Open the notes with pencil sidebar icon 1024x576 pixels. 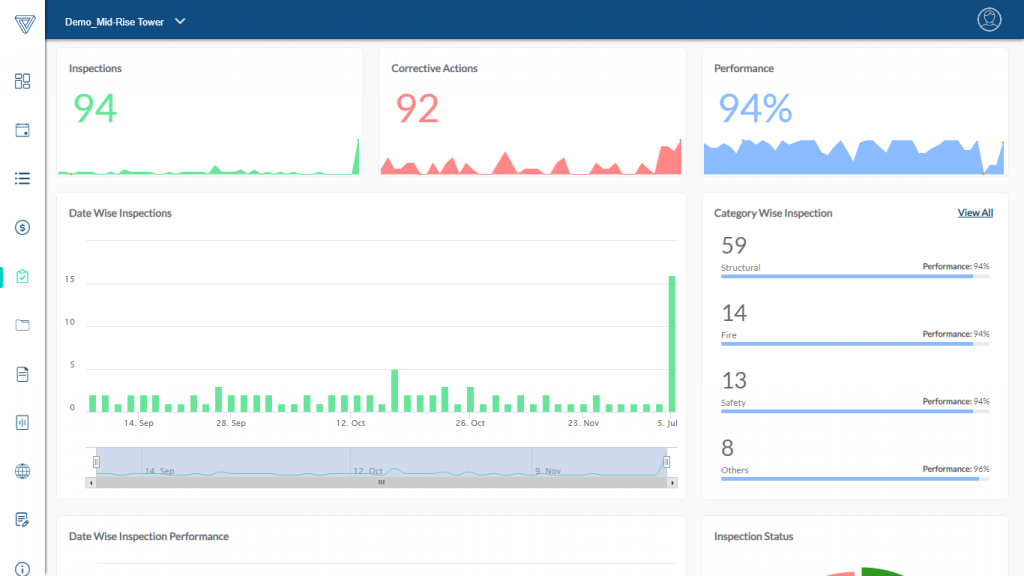(x=22, y=520)
